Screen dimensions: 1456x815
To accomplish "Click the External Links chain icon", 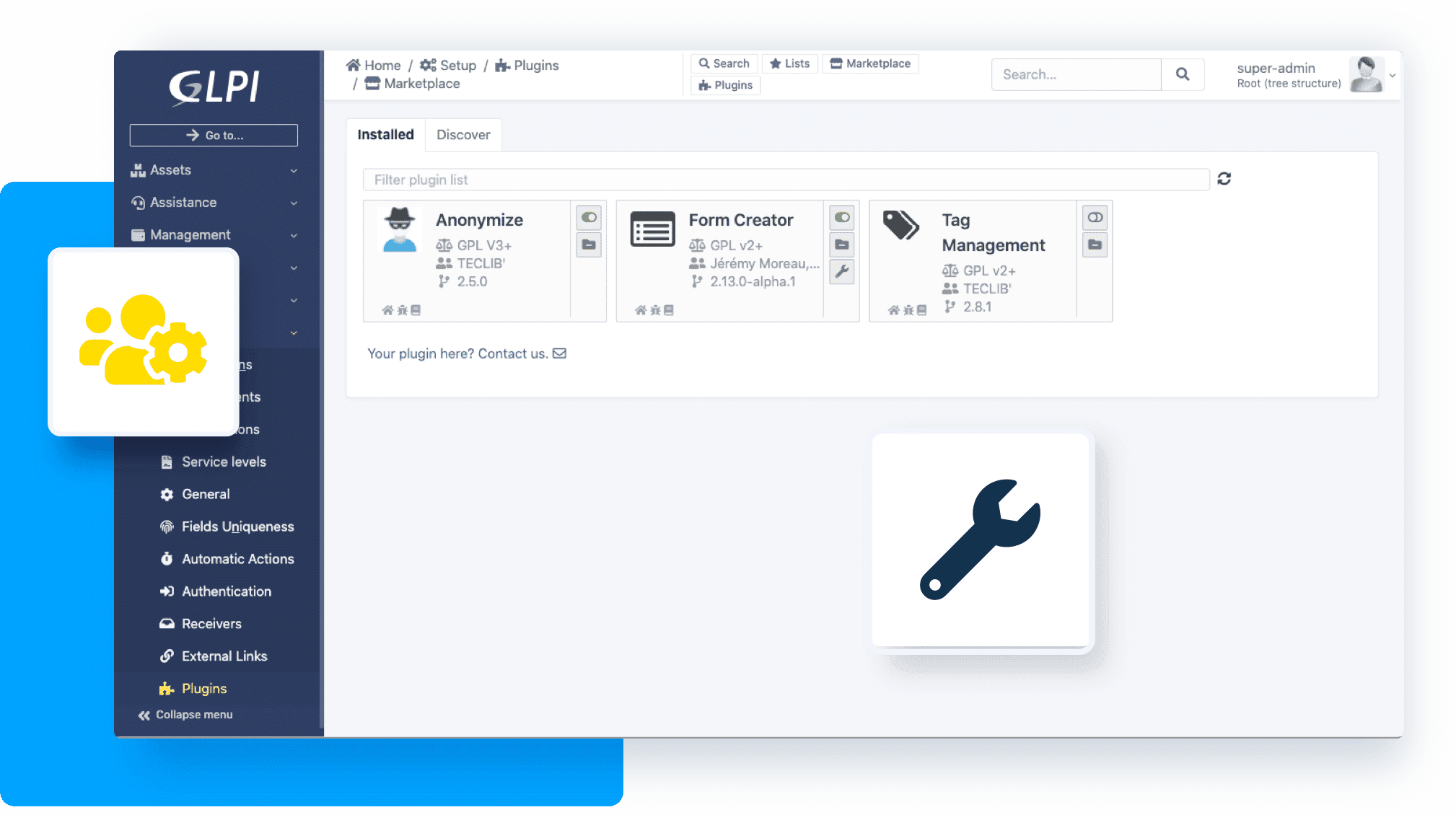I will [x=167, y=656].
